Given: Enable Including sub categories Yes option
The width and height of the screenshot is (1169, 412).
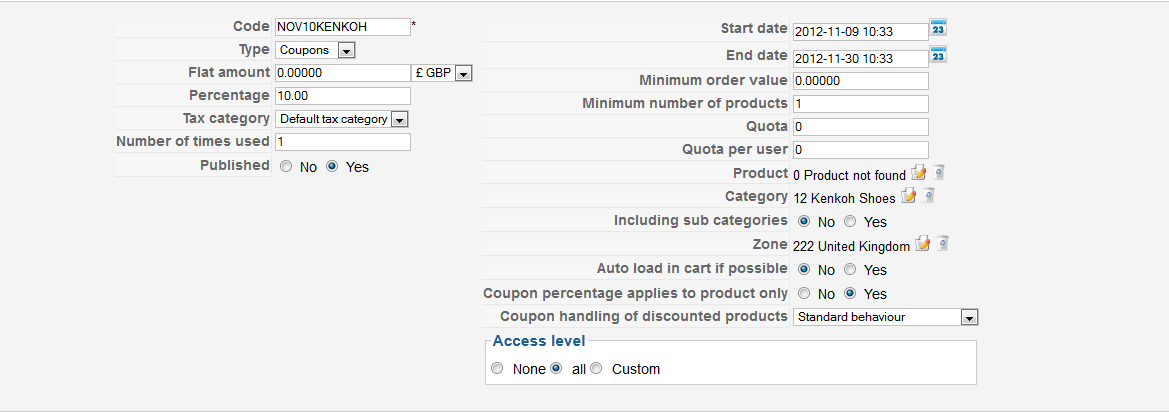Looking at the screenshot, I should point(850,222).
